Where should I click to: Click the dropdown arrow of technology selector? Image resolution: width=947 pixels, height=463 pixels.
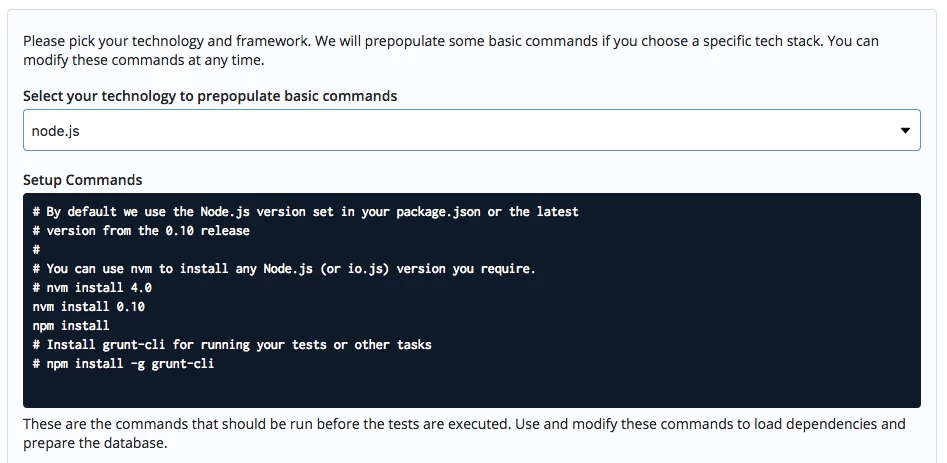point(905,130)
